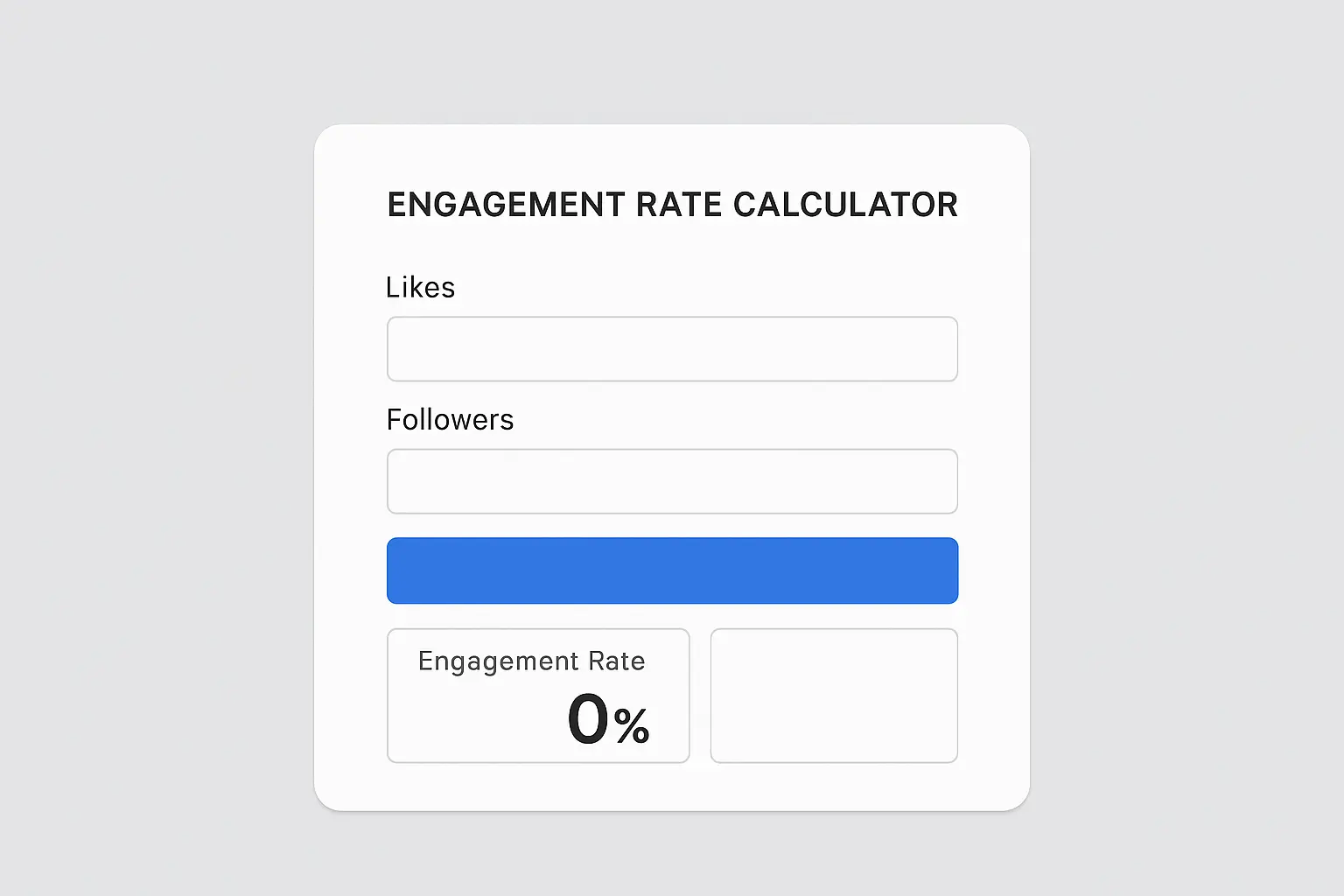1344x896 pixels.
Task: Select the Followers label text
Action: (450, 420)
